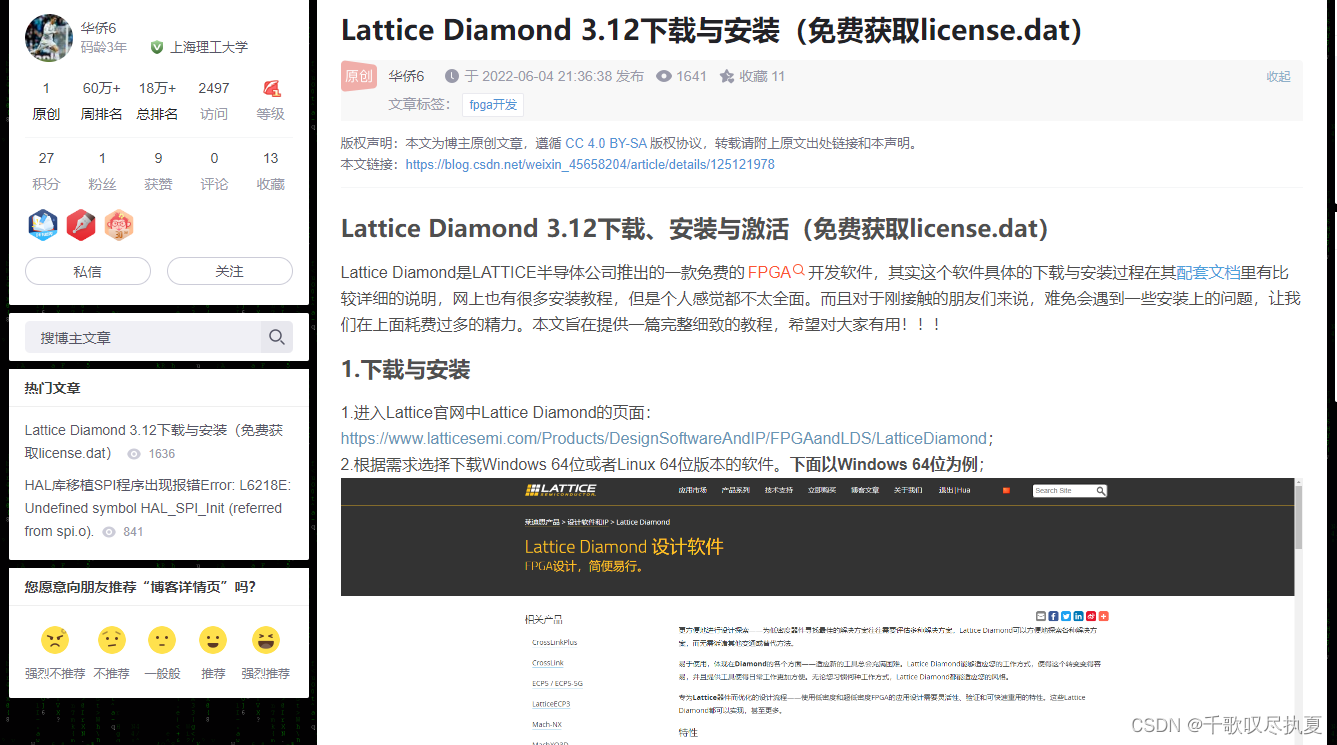Collapse the article info using 收起
Screen dimensions: 1337x745
(1278, 76)
